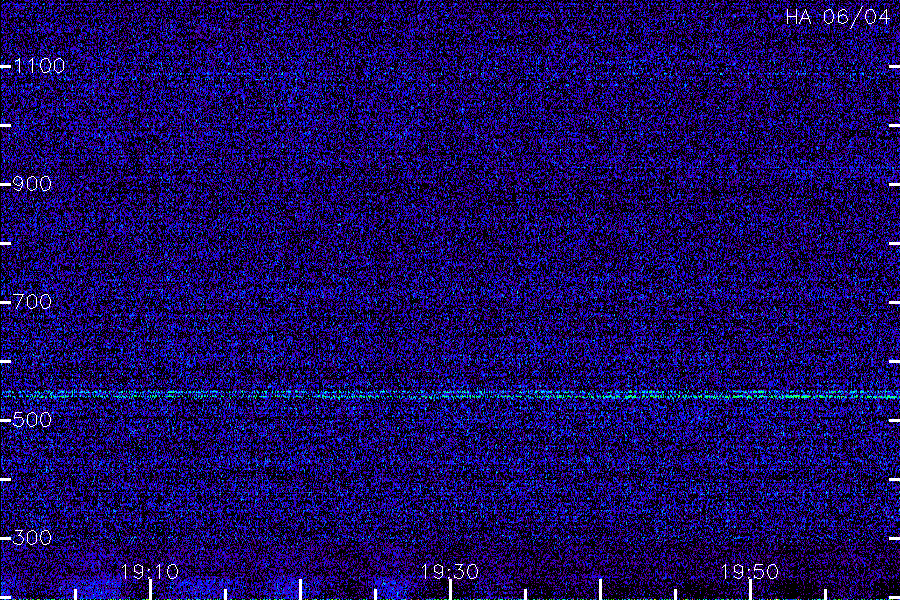Screen dimensions: 900x600
Task: Click the 19:30 time axis label
Action: (449, 572)
